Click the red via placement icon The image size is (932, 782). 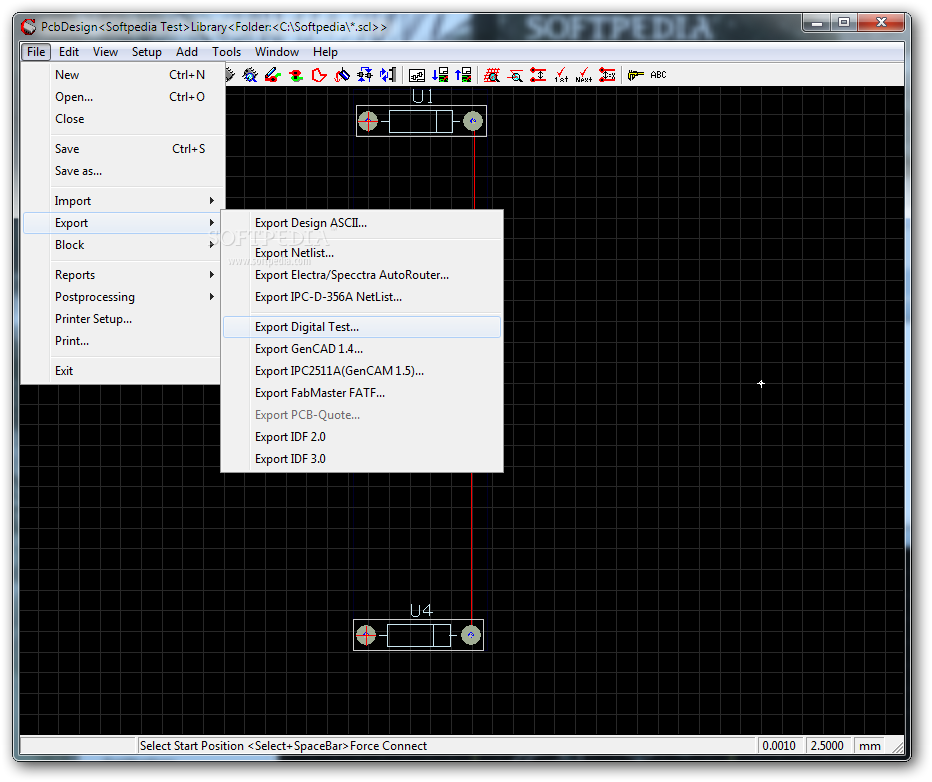point(295,75)
